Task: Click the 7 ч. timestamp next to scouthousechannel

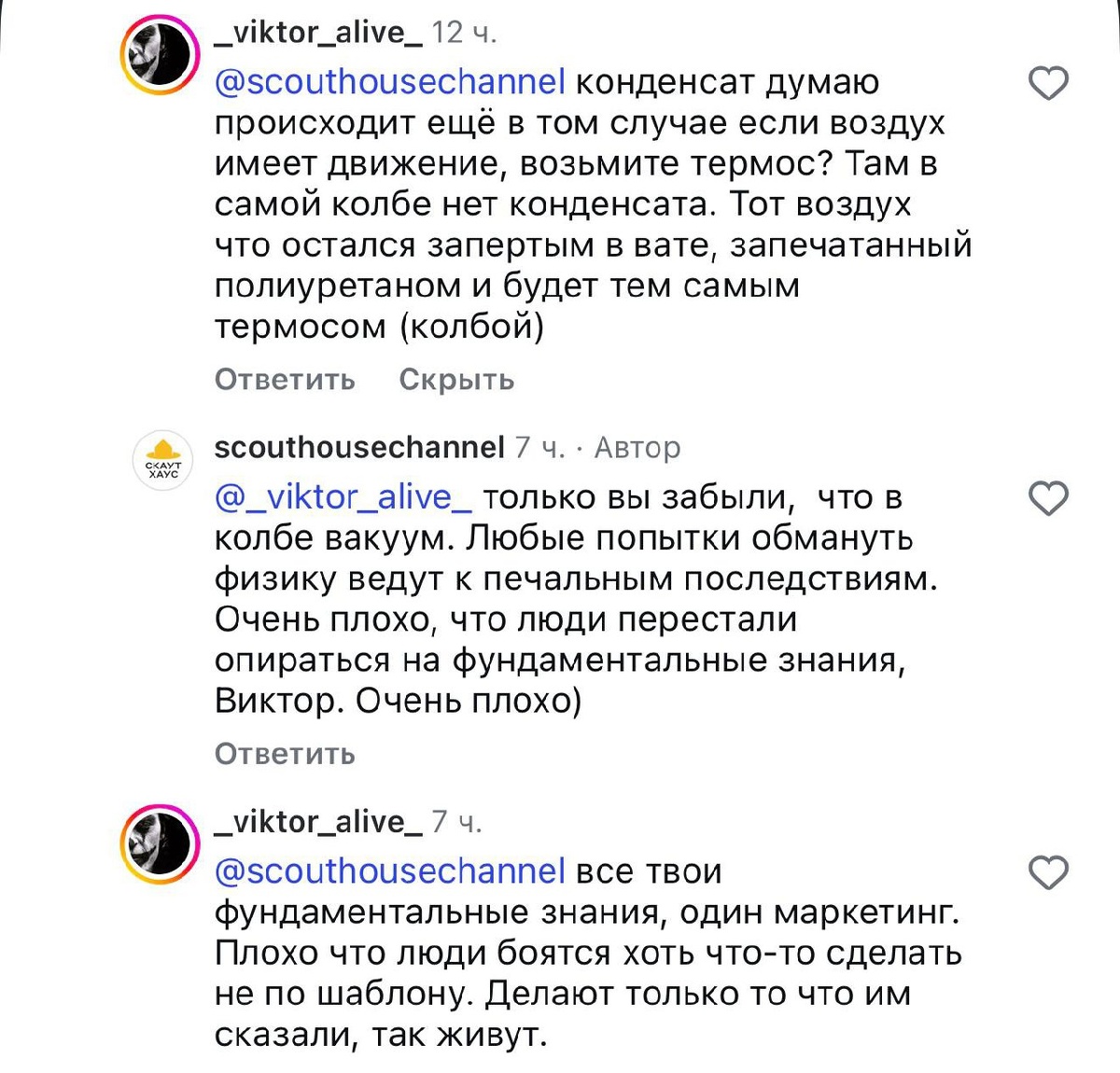Action: (539, 446)
